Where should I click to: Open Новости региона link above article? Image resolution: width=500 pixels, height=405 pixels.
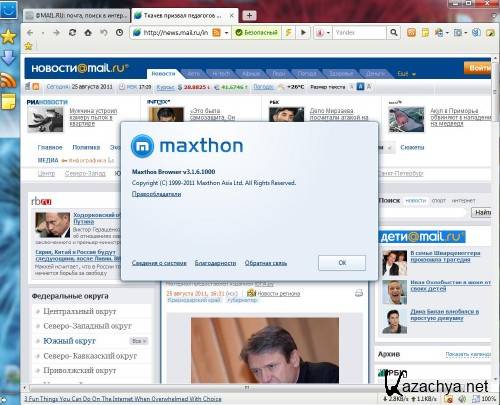pyautogui.click(x=279, y=294)
